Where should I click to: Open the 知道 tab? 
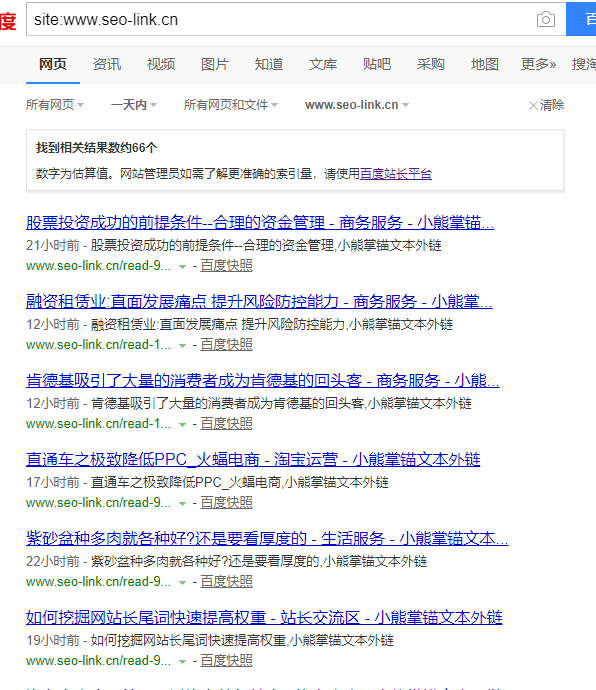[269, 64]
